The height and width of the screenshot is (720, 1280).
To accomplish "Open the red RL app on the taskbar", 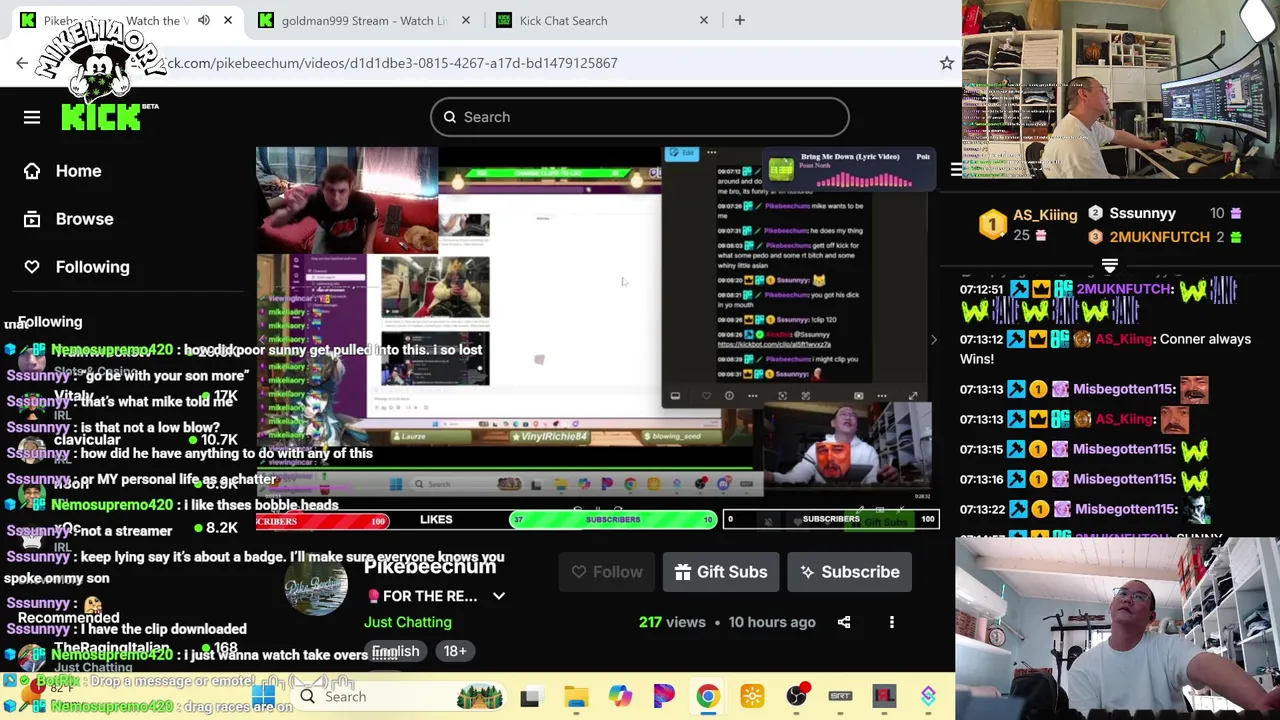I will coord(884,696).
